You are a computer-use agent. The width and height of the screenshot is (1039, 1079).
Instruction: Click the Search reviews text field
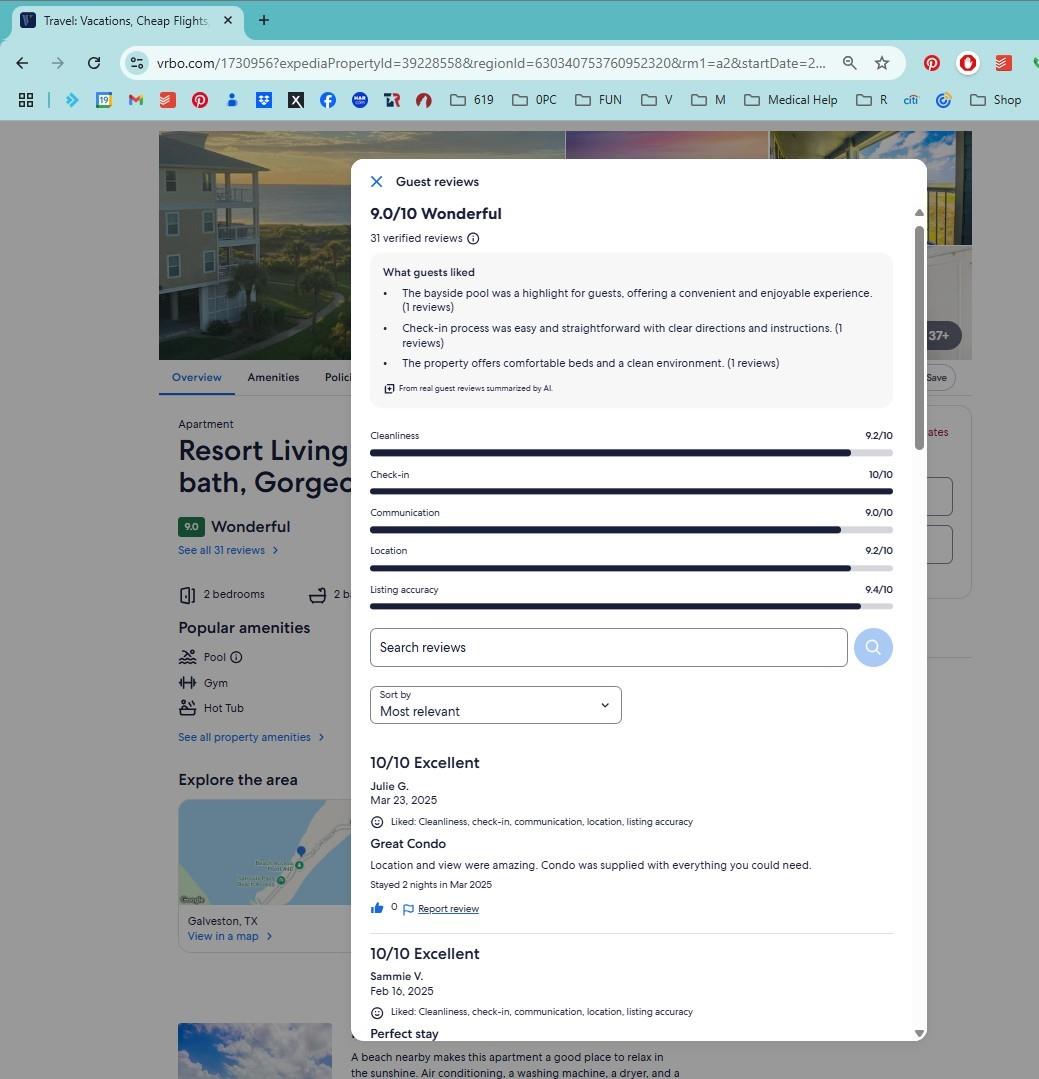pyautogui.click(x=608, y=647)
